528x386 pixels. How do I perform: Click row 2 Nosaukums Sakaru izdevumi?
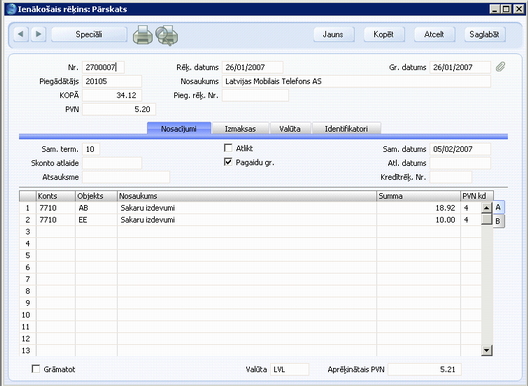[247, 220]
